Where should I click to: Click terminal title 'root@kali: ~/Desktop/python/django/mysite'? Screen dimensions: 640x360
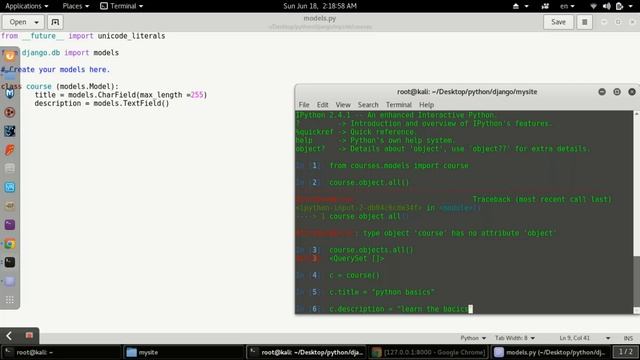467,92
